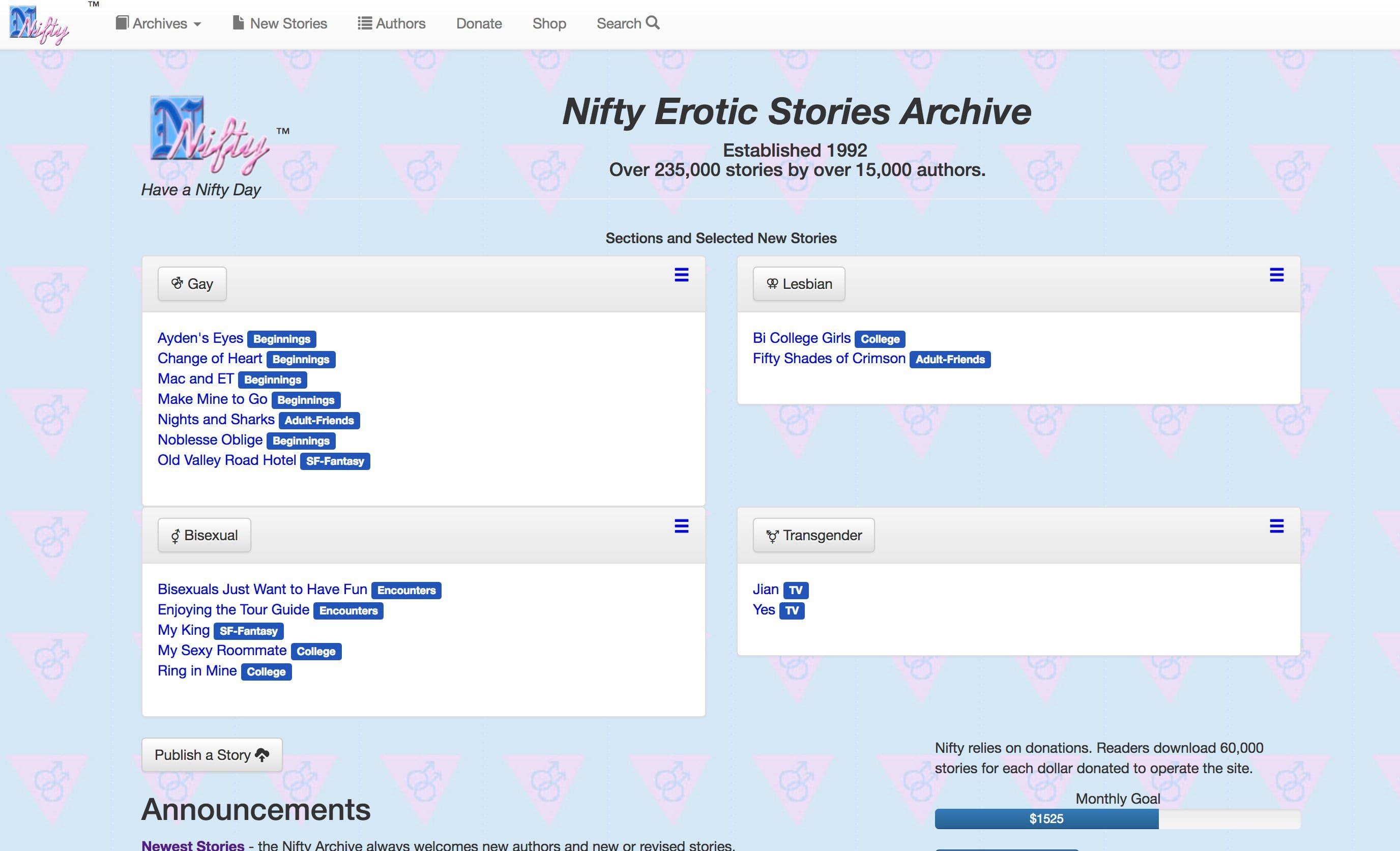Click Encounters badge beside Enjoying the Tour Guide
The height and width of the screenshot is (851, 1400).
click(x=348, y=611)
